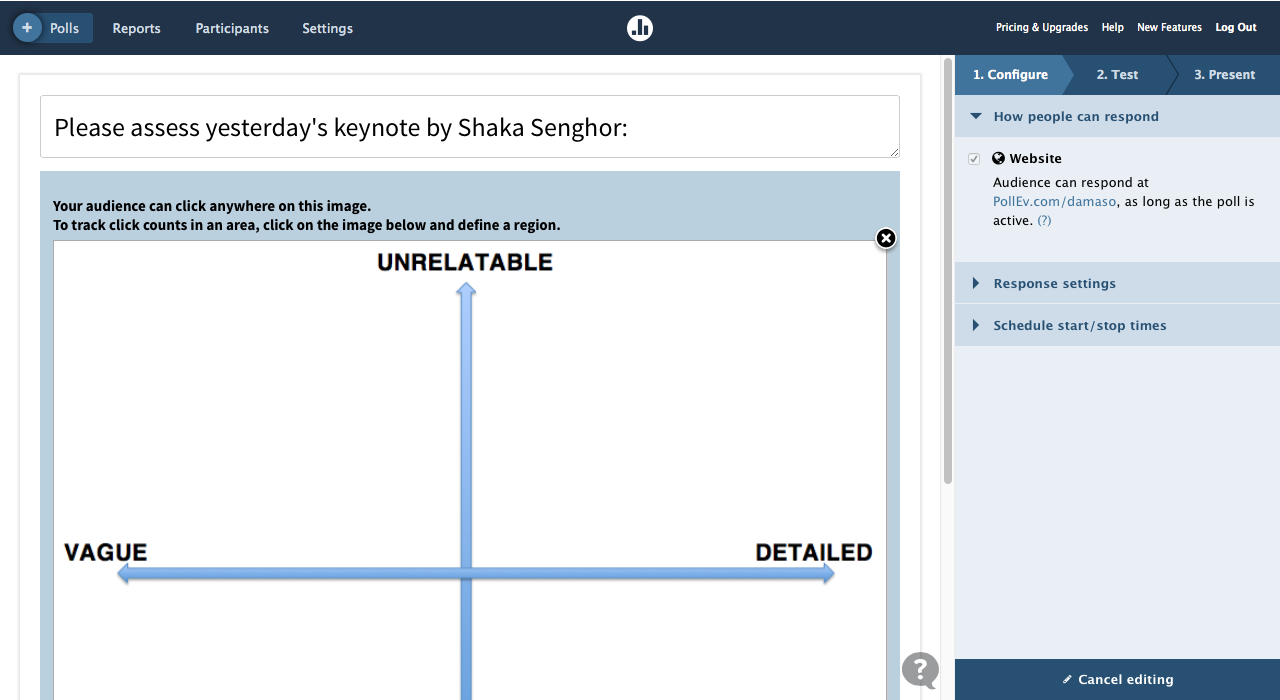Remove the image with the X icon
This screenshot has width=1280, height=700.
886,238
